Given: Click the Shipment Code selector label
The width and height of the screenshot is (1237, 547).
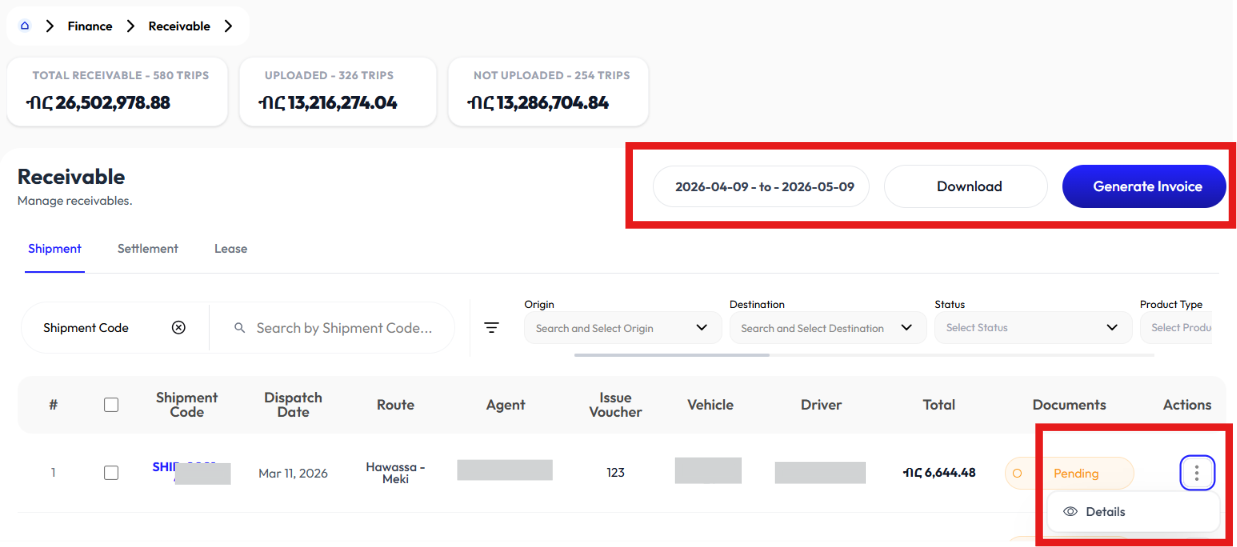Looking at the screenshot, I should [x=86, y=327].
